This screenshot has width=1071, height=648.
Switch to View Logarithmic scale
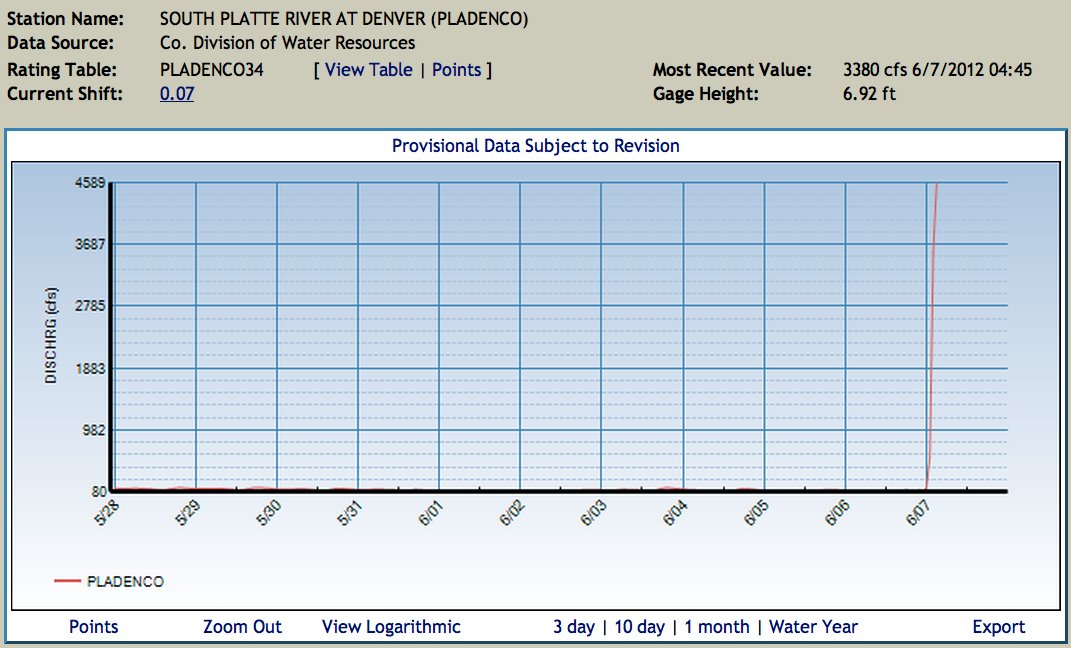pyautogui.click(x=391, y=627)
